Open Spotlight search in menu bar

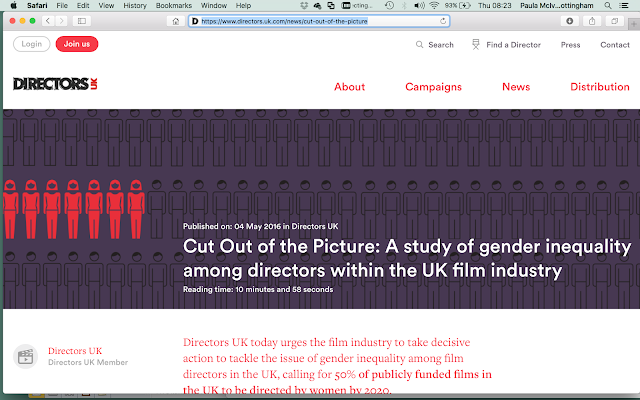pos(608,5)
